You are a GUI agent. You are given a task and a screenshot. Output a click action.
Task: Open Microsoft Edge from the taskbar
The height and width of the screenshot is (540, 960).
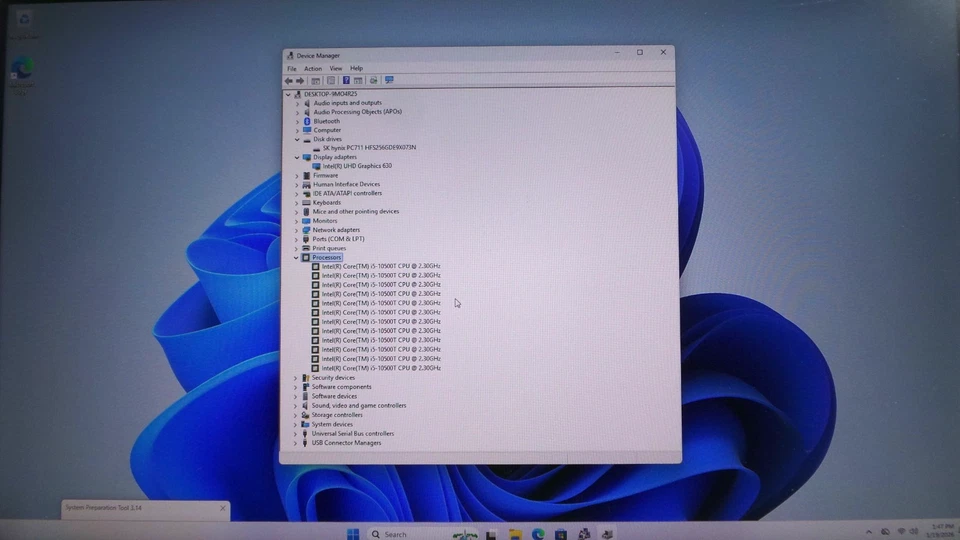[x=538, y=534]
